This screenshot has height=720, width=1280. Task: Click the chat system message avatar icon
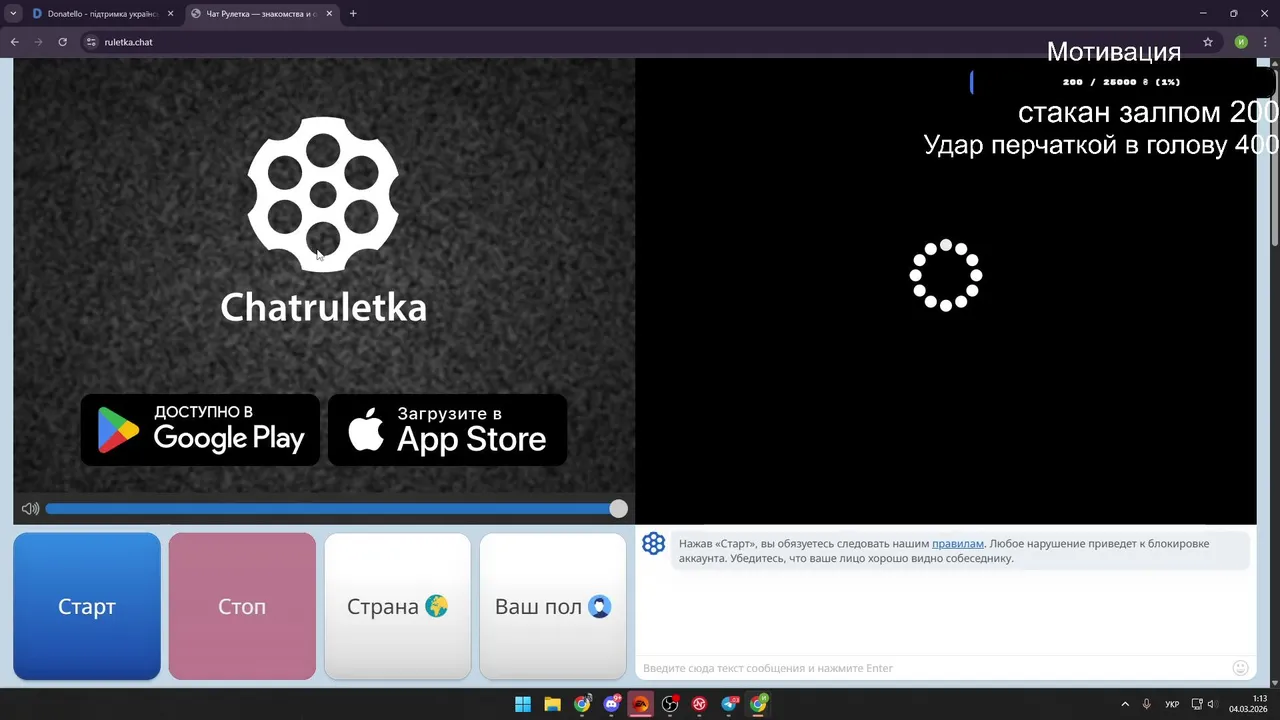click(x=653, y=544)
